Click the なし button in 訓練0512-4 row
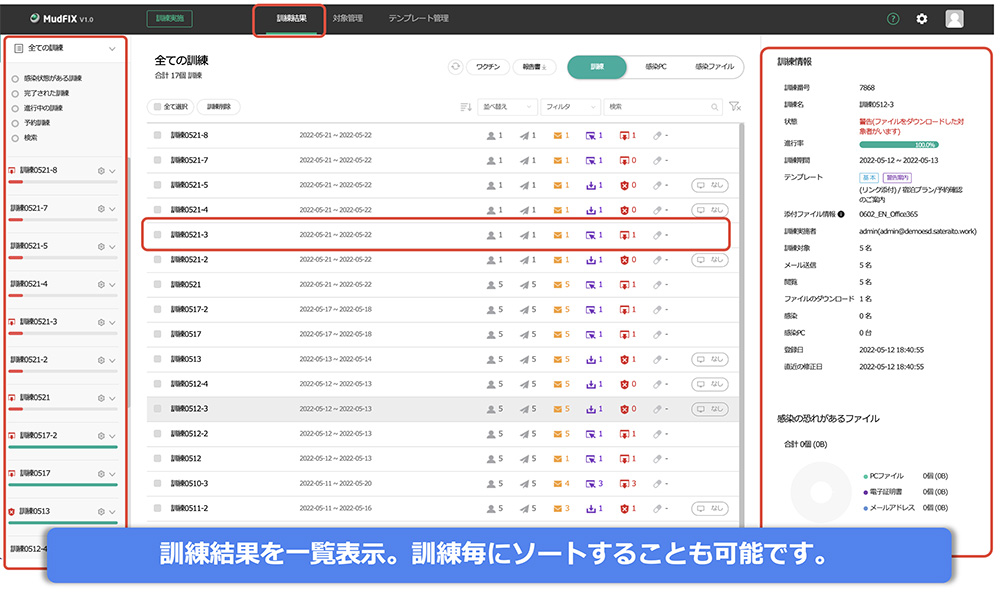Screen dimensions: 1000x598 (x=710, y=384)
